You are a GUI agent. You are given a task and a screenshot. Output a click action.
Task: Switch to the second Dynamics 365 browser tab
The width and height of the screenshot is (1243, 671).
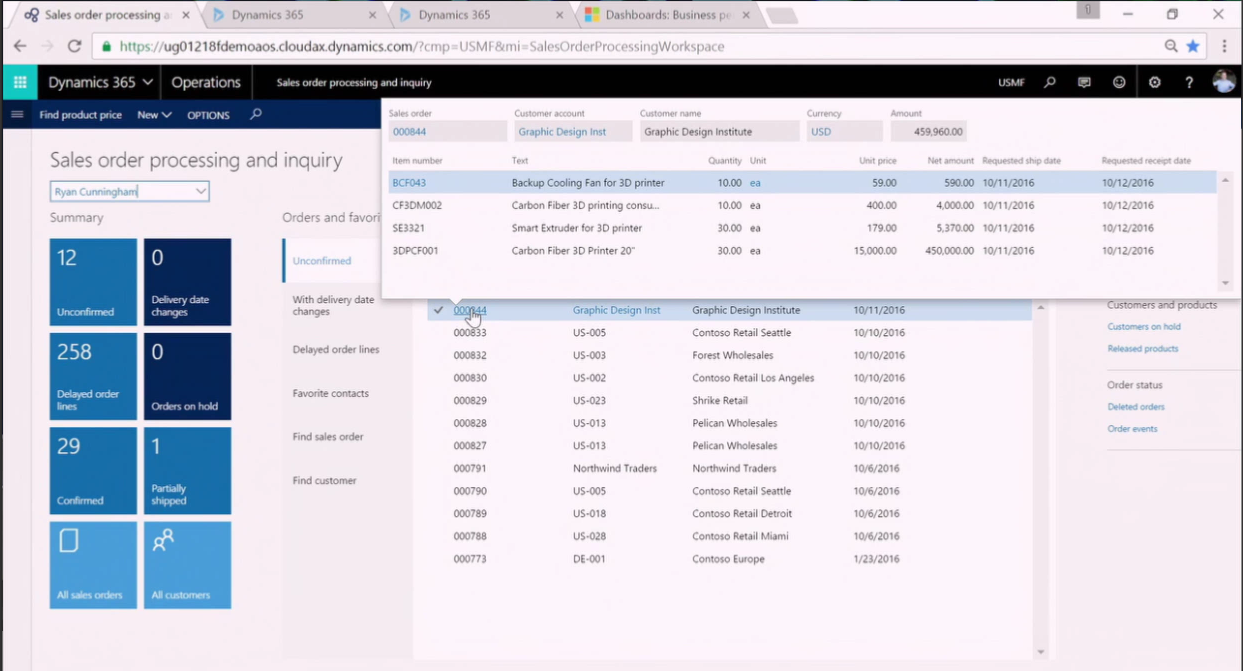coord(478,15)
